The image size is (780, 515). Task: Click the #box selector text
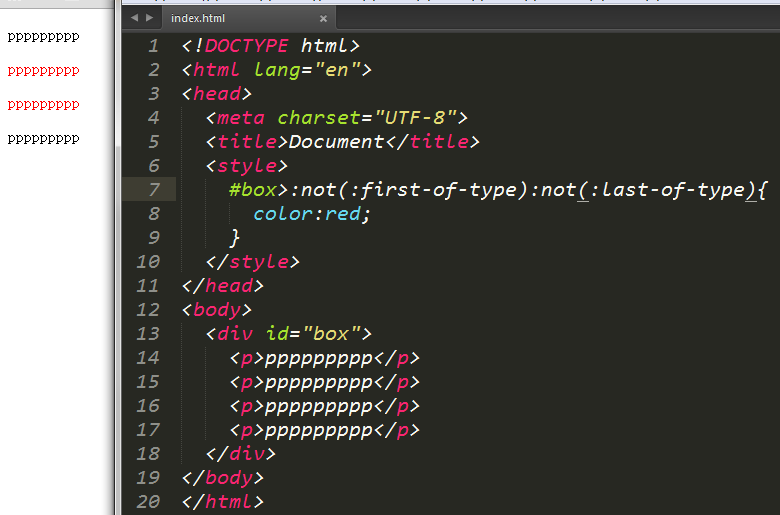point(253,190)
